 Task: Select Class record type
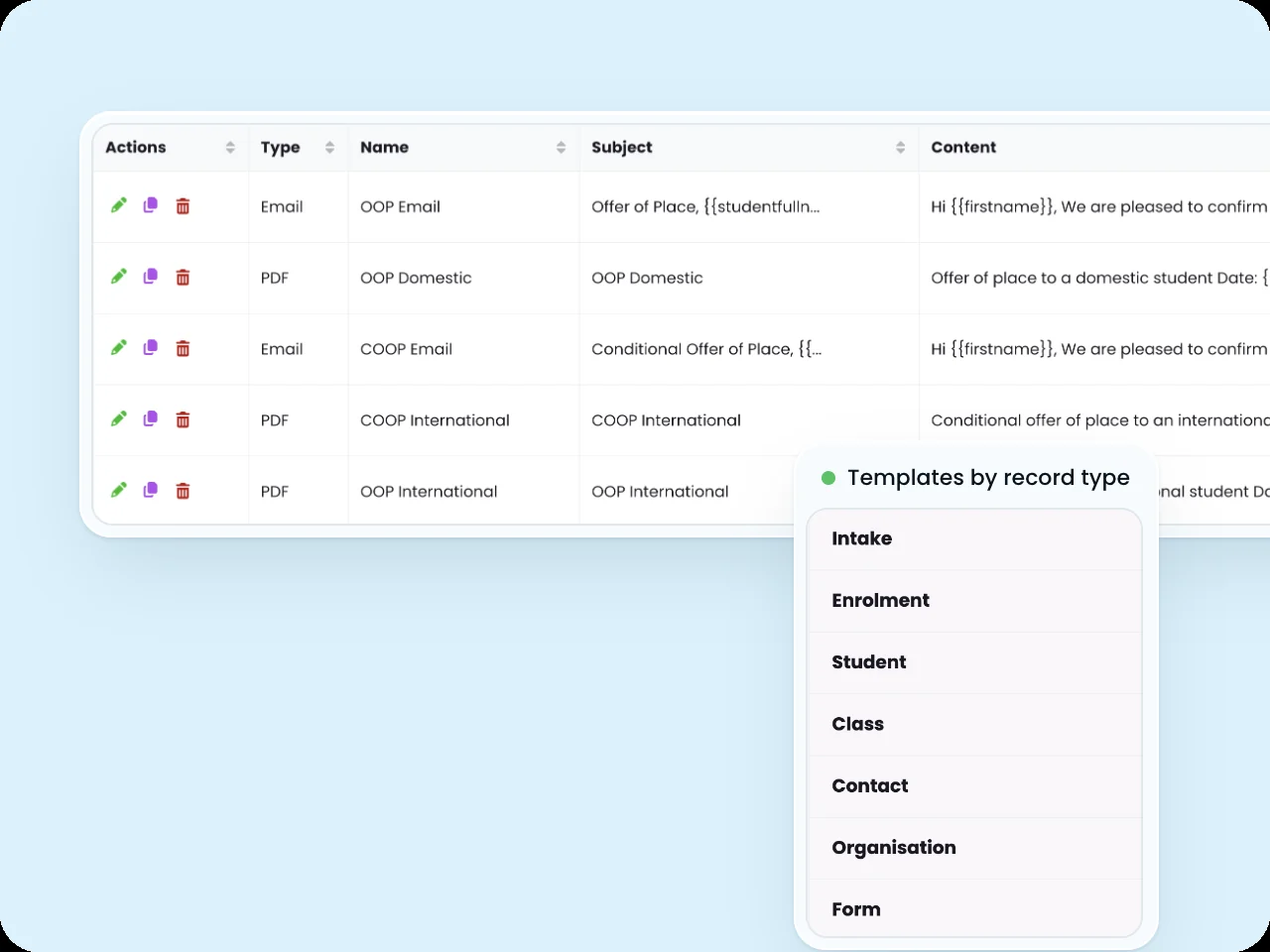point(974,725)
